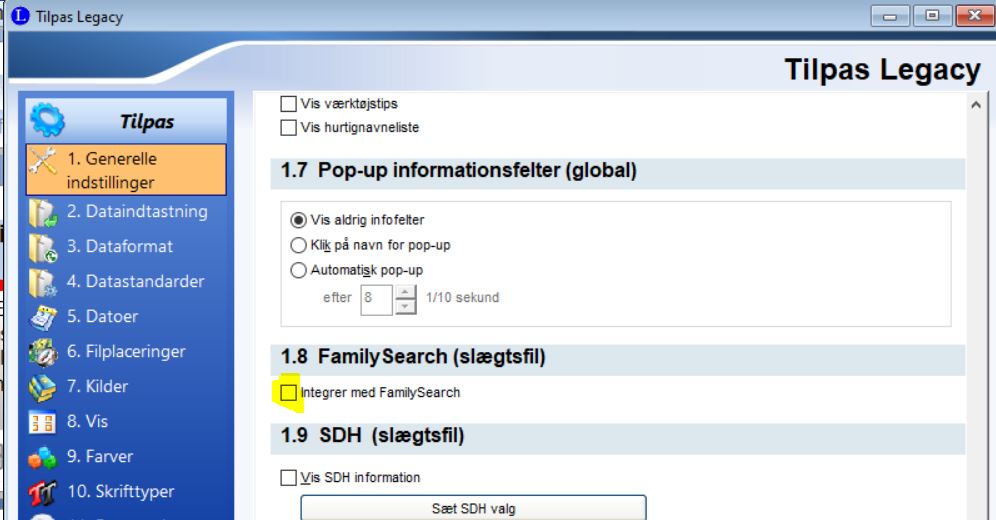
Task: Click the Sæt SDH valg button
Action: click(473, 508)
